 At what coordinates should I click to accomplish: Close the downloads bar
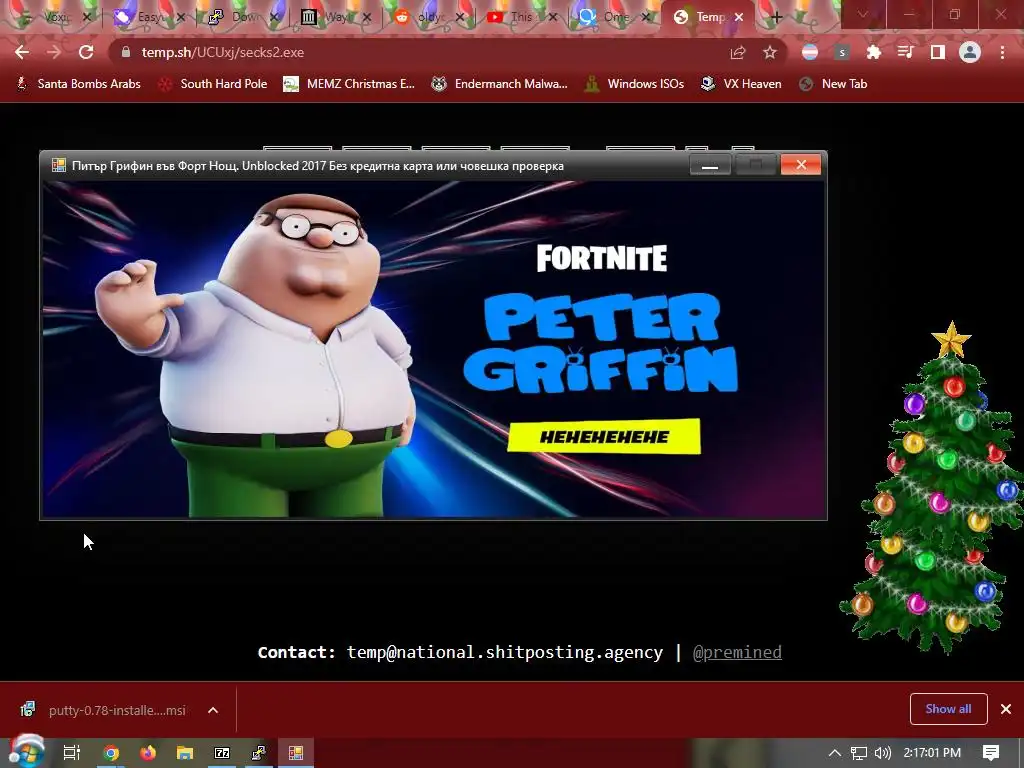tap(1006, 709)
